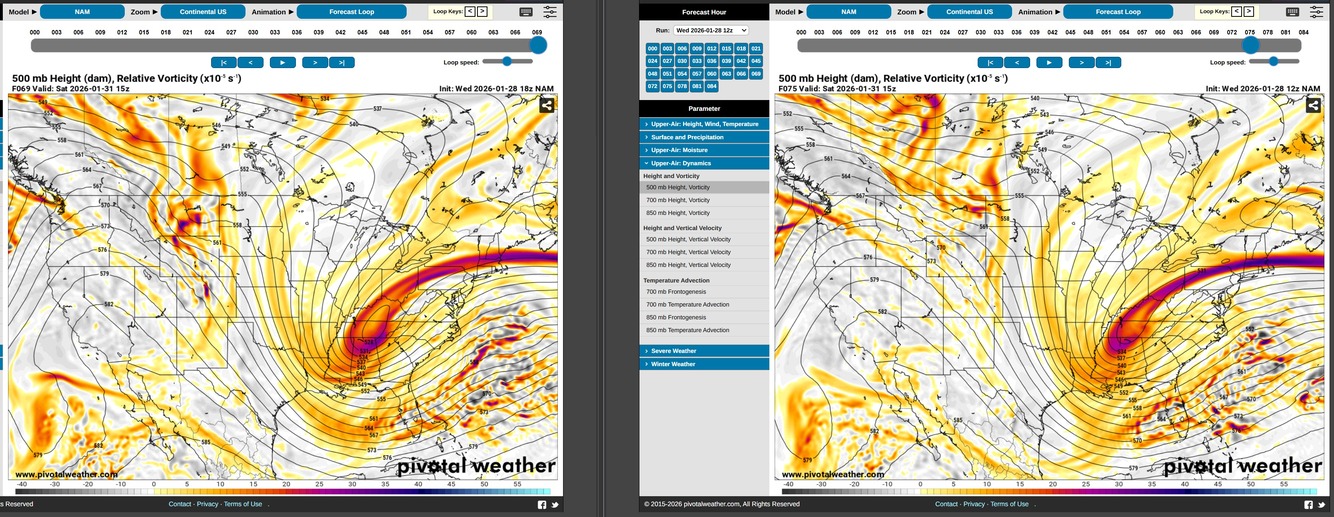Adjust the Loop speed slider in the right window
1334x517 pixels.
1272,62
